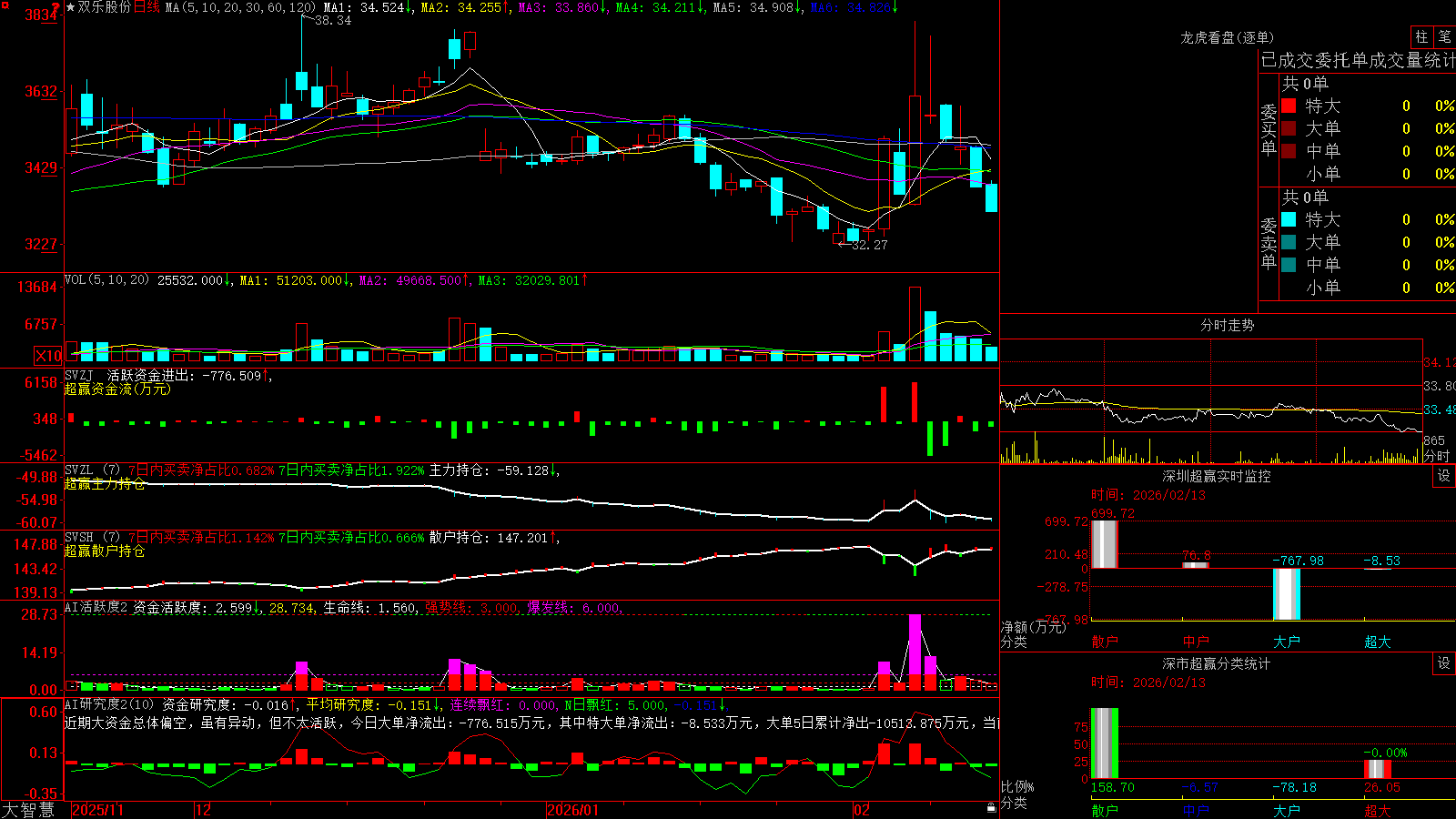The image size is (1456, 819).
Task: Click the 3632 price axis label
Action: (x=41, y=92)
